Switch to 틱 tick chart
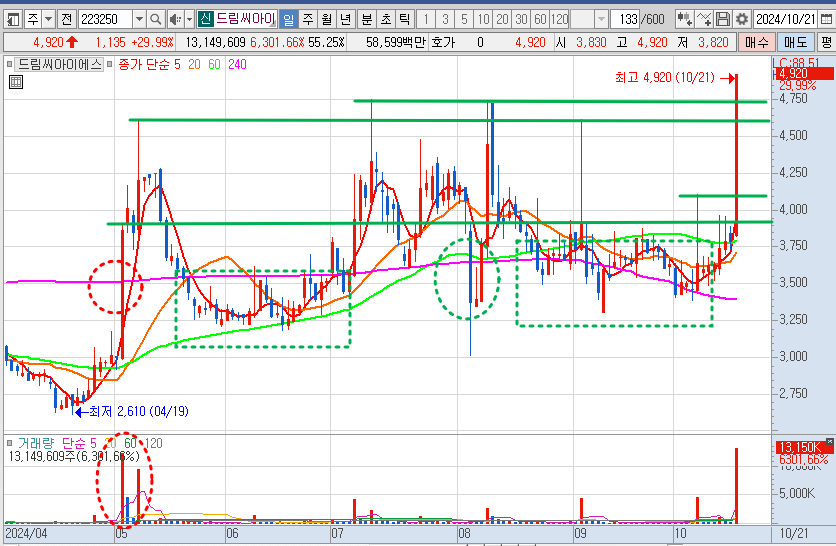Image resolution: width=836 pixels, height=546 pixels. [x=405, y=20]
